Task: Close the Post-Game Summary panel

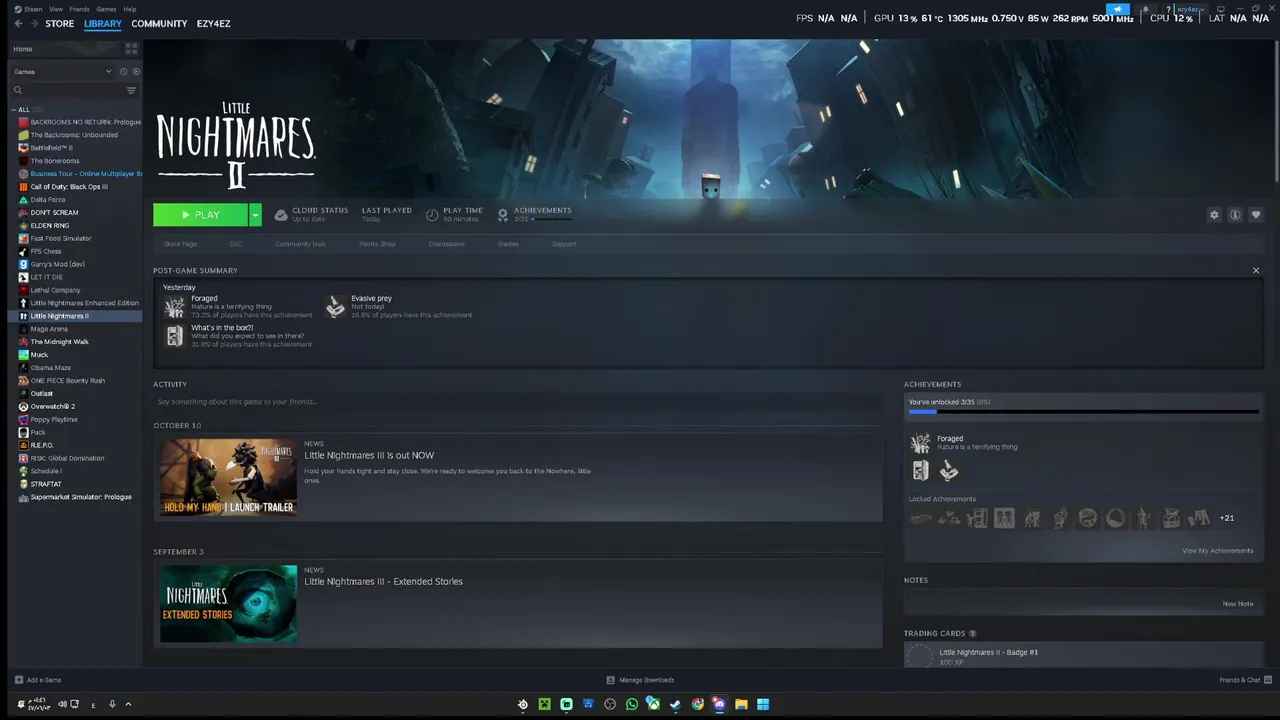Action: click(x=1256, y=270)
